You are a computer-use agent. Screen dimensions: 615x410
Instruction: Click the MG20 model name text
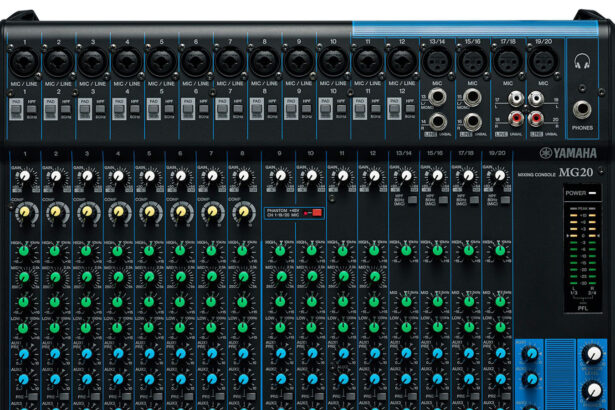coord(576,172)
